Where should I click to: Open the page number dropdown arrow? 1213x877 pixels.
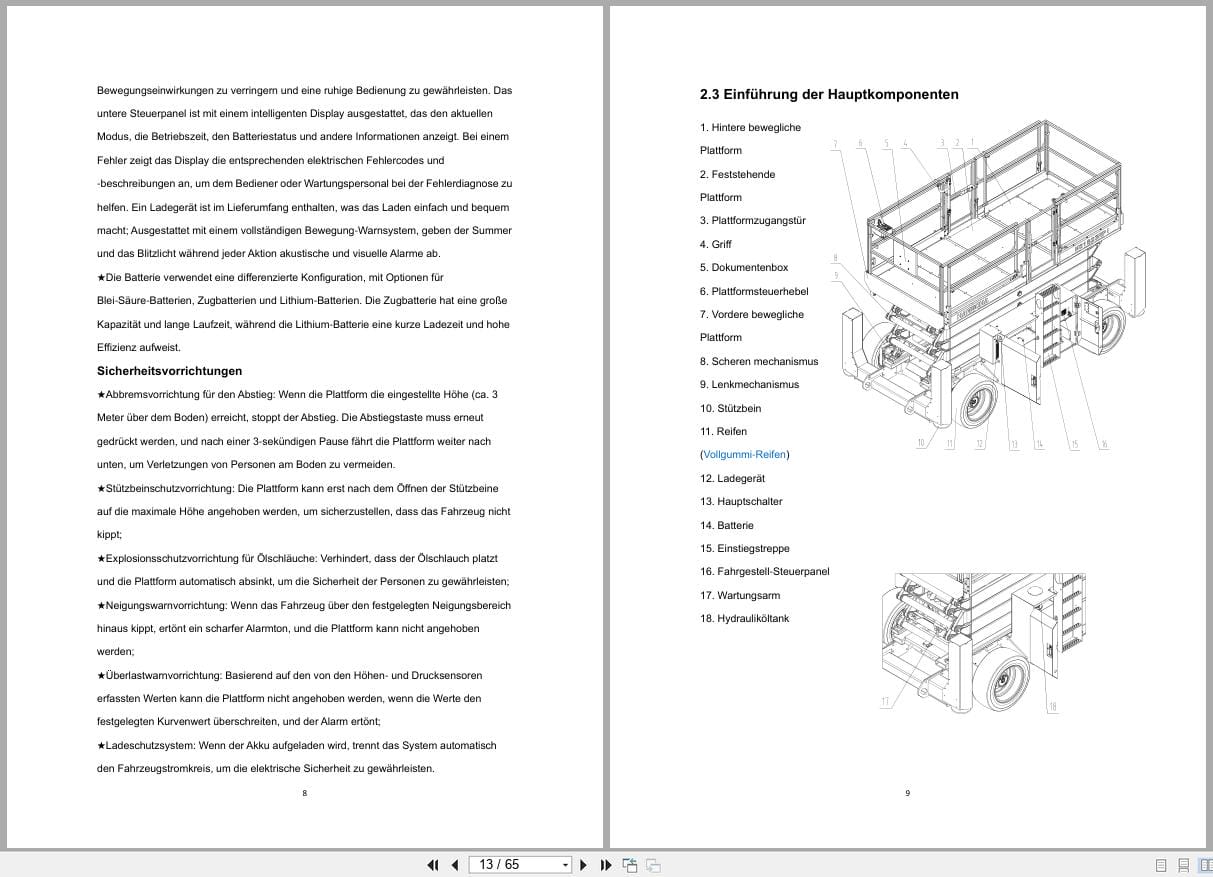coord(565,865)
